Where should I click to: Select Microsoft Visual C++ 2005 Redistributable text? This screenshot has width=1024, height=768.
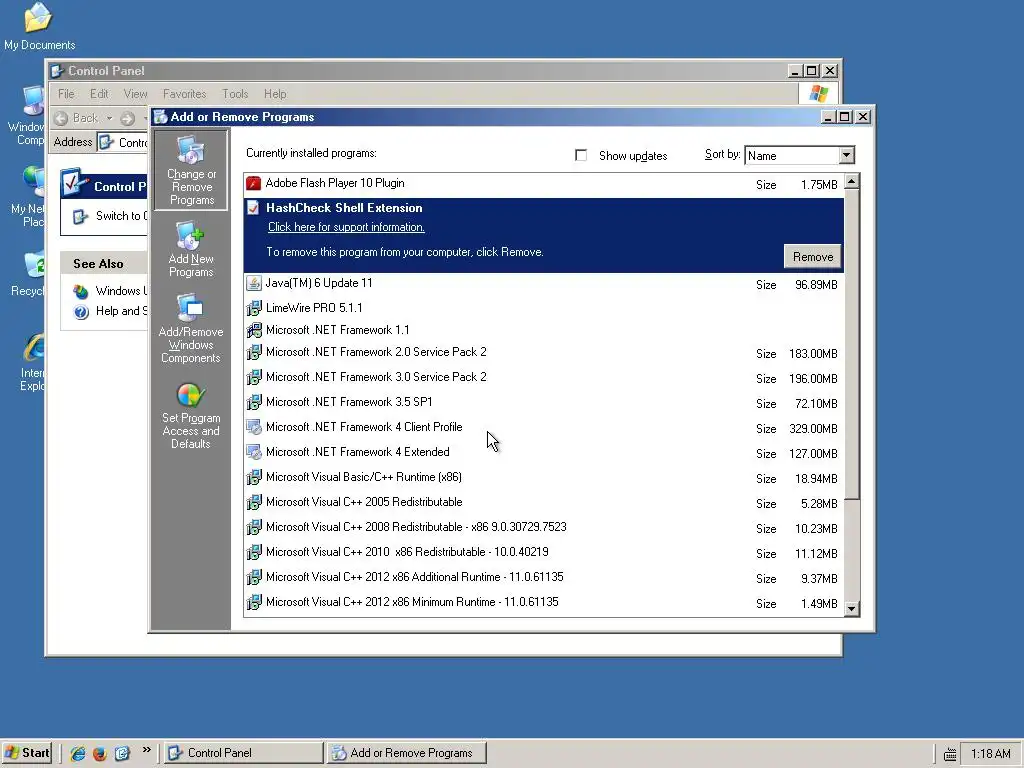(x=364, y=502)
